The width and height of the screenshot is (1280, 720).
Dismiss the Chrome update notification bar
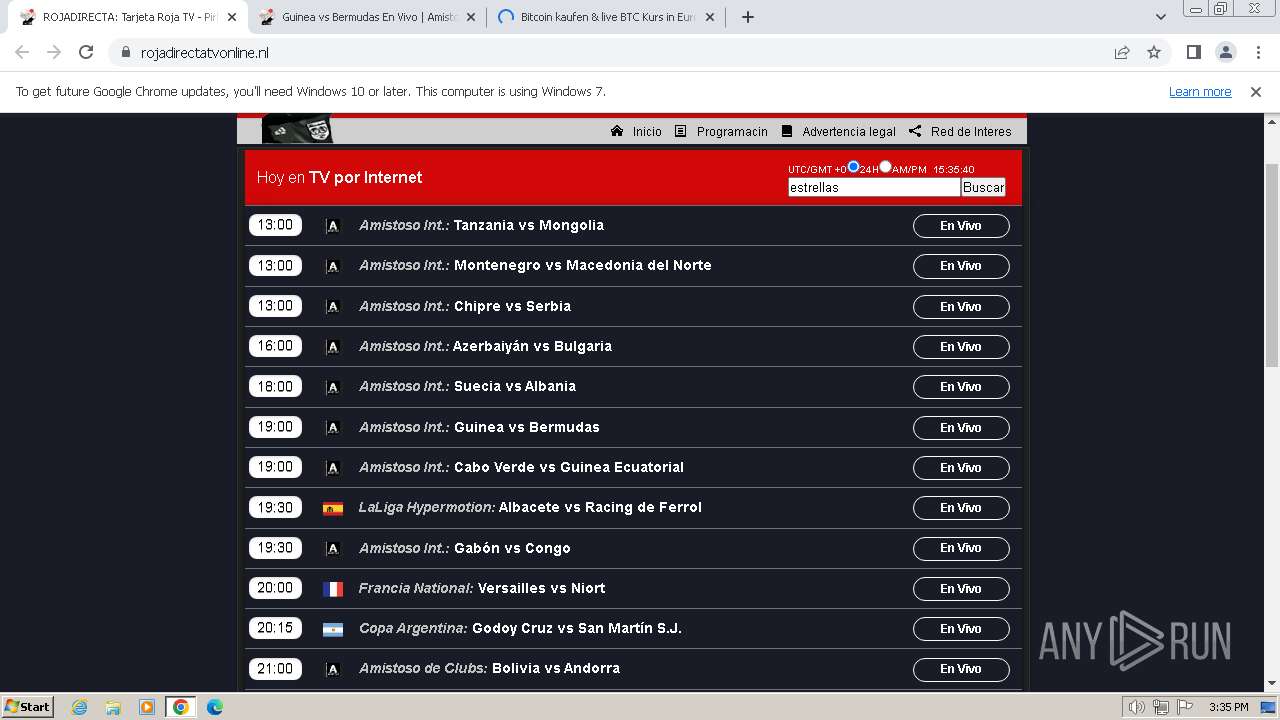pyautogui.click(x=1256, y=91)
